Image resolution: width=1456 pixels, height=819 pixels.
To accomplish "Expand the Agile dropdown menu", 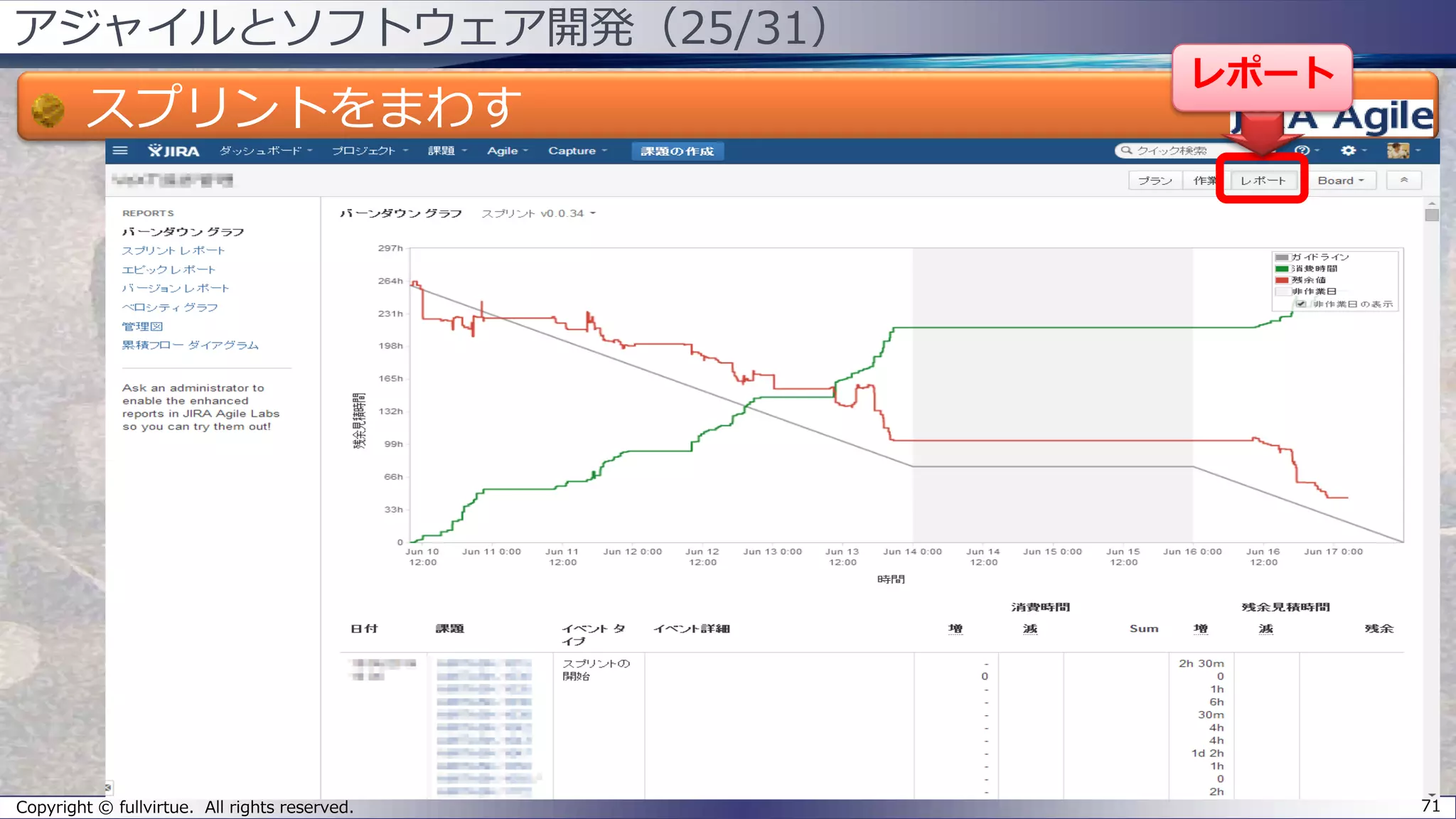I will tap(507, 151).
